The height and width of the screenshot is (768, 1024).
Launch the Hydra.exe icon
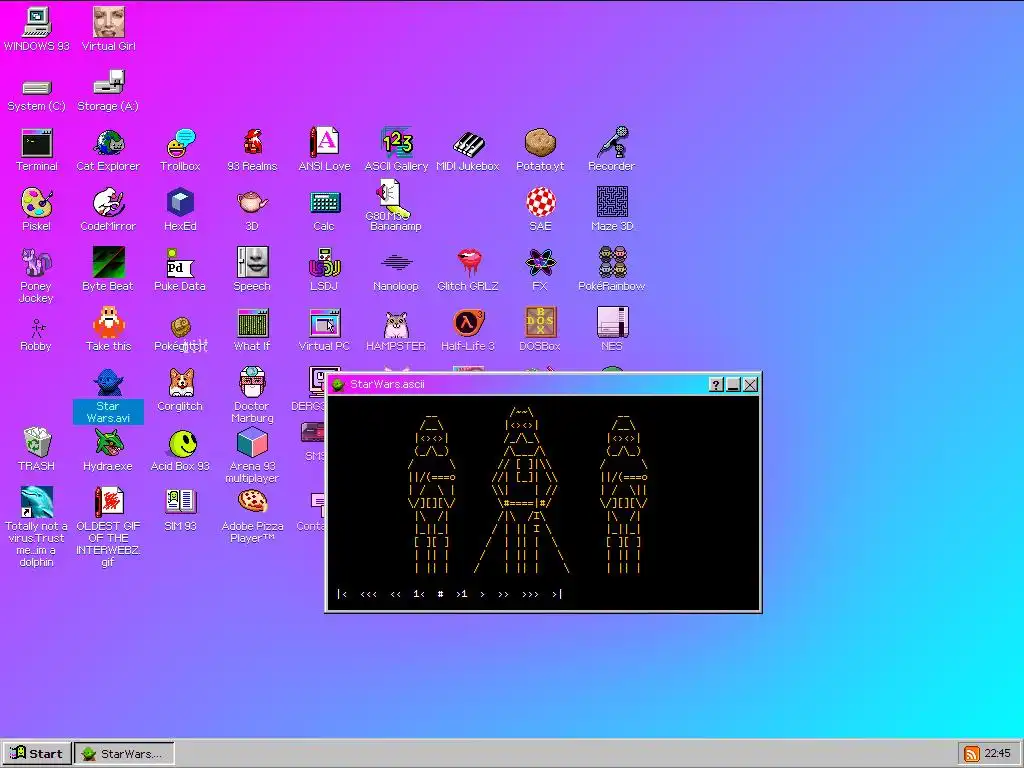pos(108,449)
